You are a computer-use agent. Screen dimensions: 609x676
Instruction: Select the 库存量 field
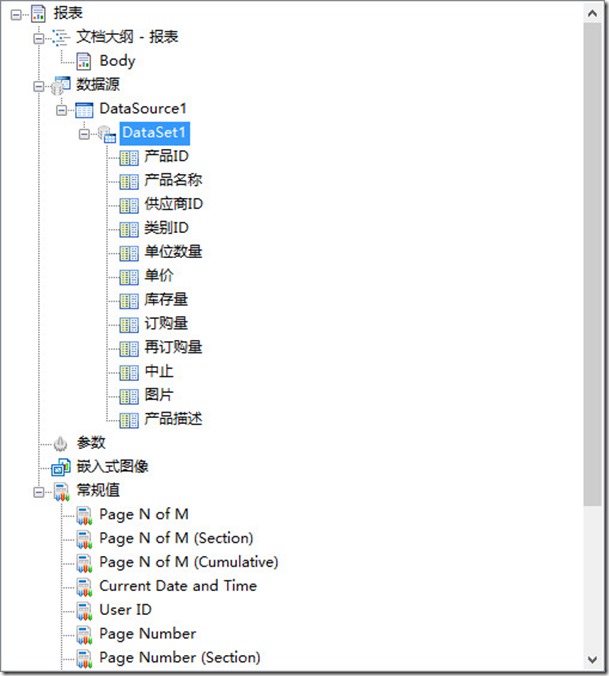(166, 299)
